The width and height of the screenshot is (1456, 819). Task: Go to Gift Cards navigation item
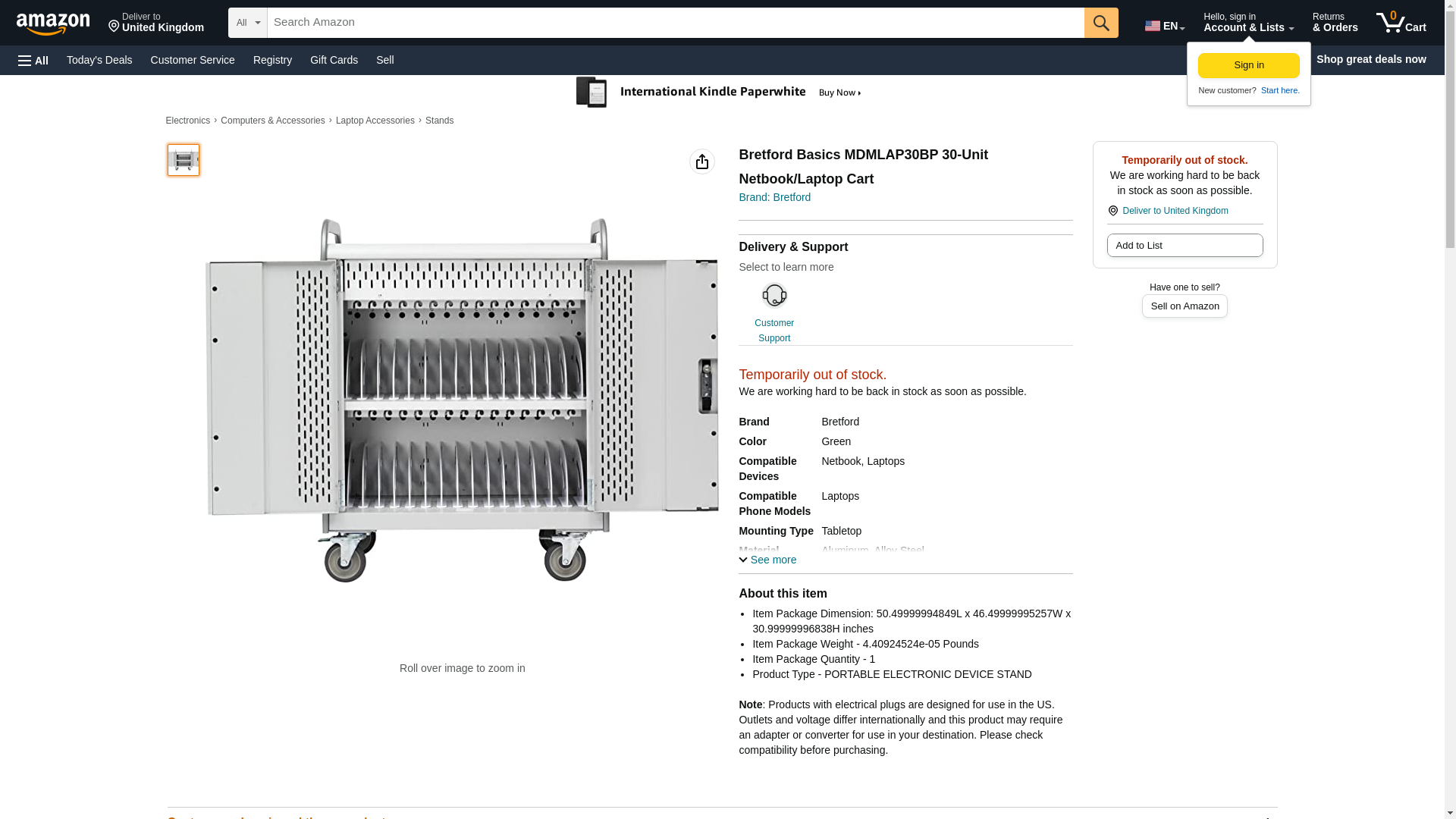point(334,60)
